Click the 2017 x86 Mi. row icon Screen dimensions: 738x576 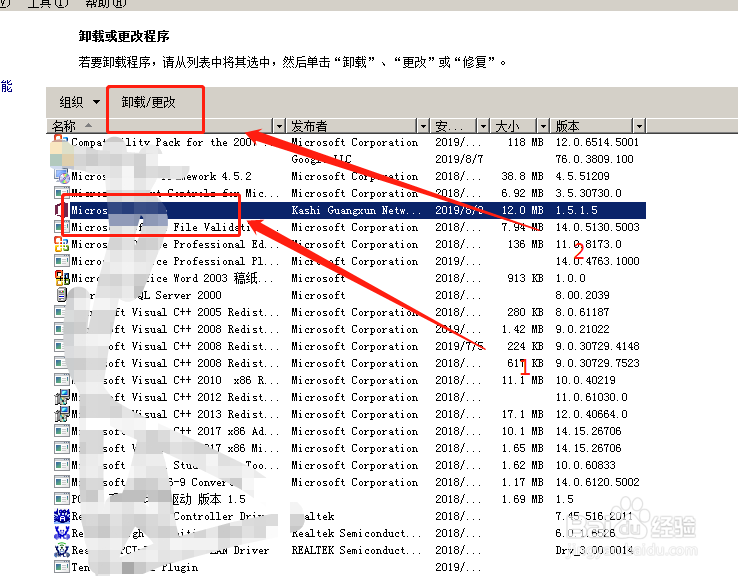pyautogui.click(x=62, y=448)
